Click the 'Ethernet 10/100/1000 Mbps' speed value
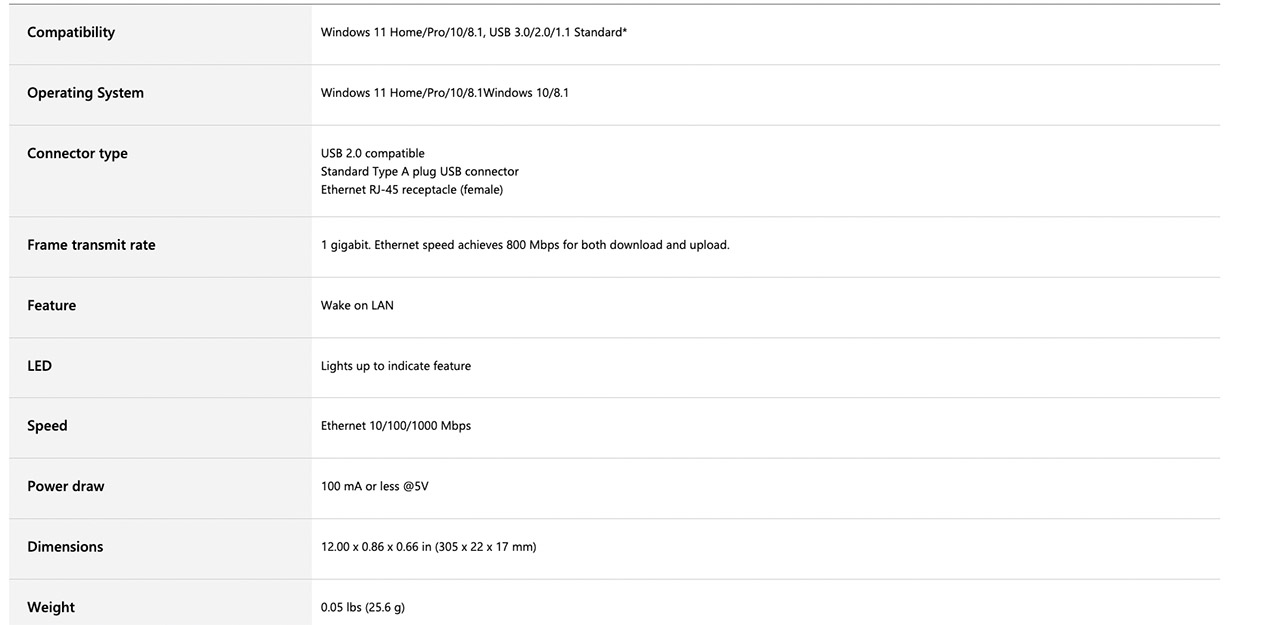 395,426
